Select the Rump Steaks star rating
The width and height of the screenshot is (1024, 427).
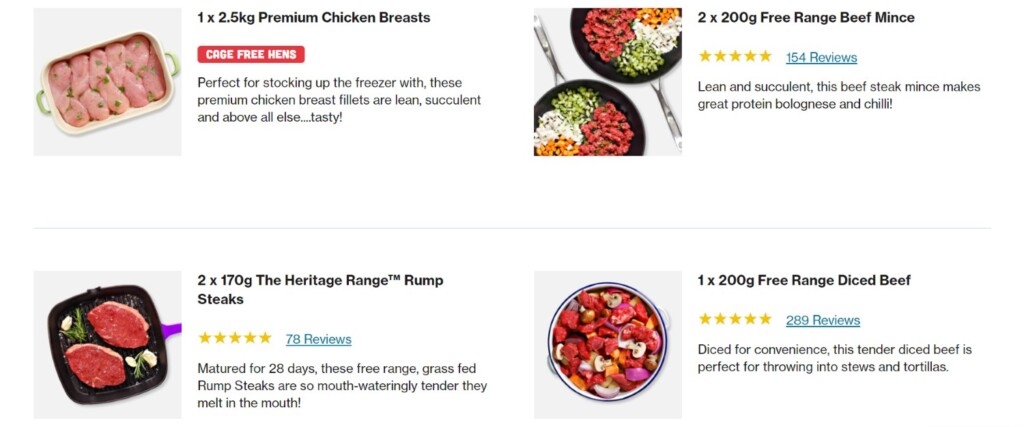tap(235, 339)
